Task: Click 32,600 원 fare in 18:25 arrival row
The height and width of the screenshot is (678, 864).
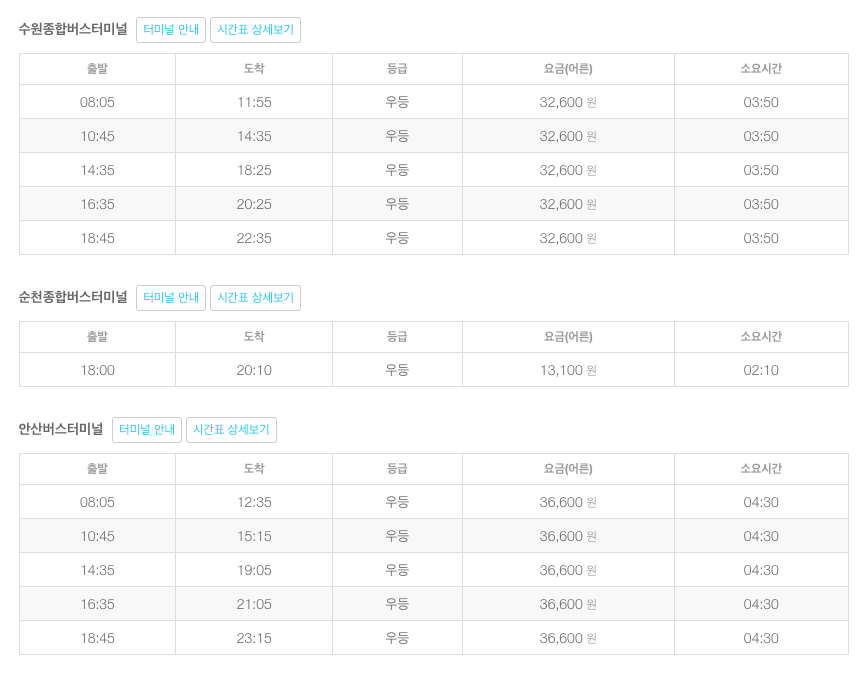Action: pyautogui.click(x=568, y=170)
